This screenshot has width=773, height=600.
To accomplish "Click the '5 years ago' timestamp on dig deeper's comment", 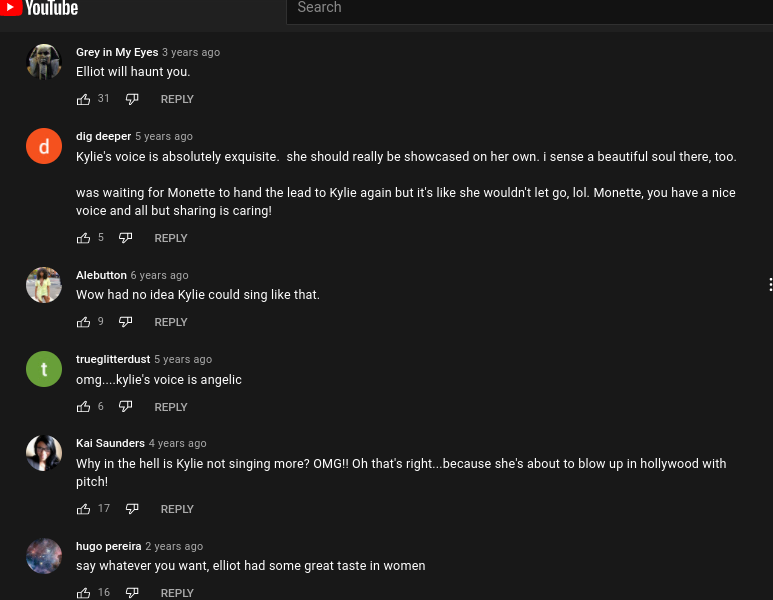I will (164, 136).
